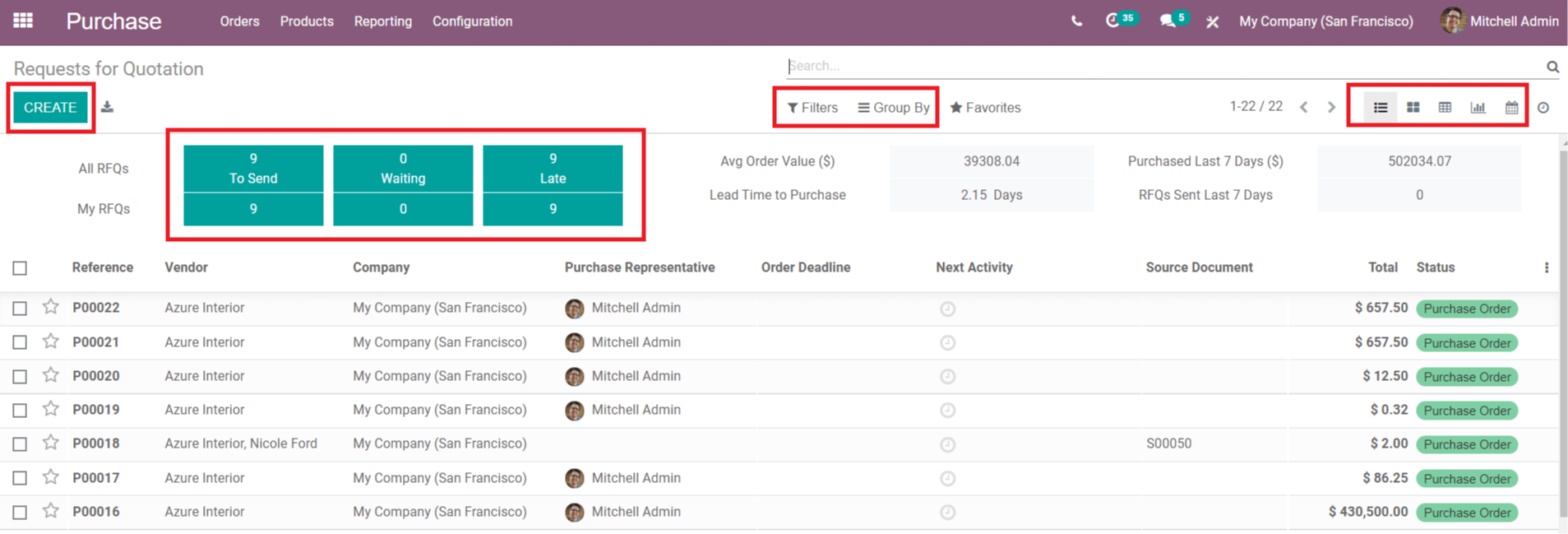The image size is (1568, 534).
Task: Switch to kanban view icon
Action: coord(1413,108)
